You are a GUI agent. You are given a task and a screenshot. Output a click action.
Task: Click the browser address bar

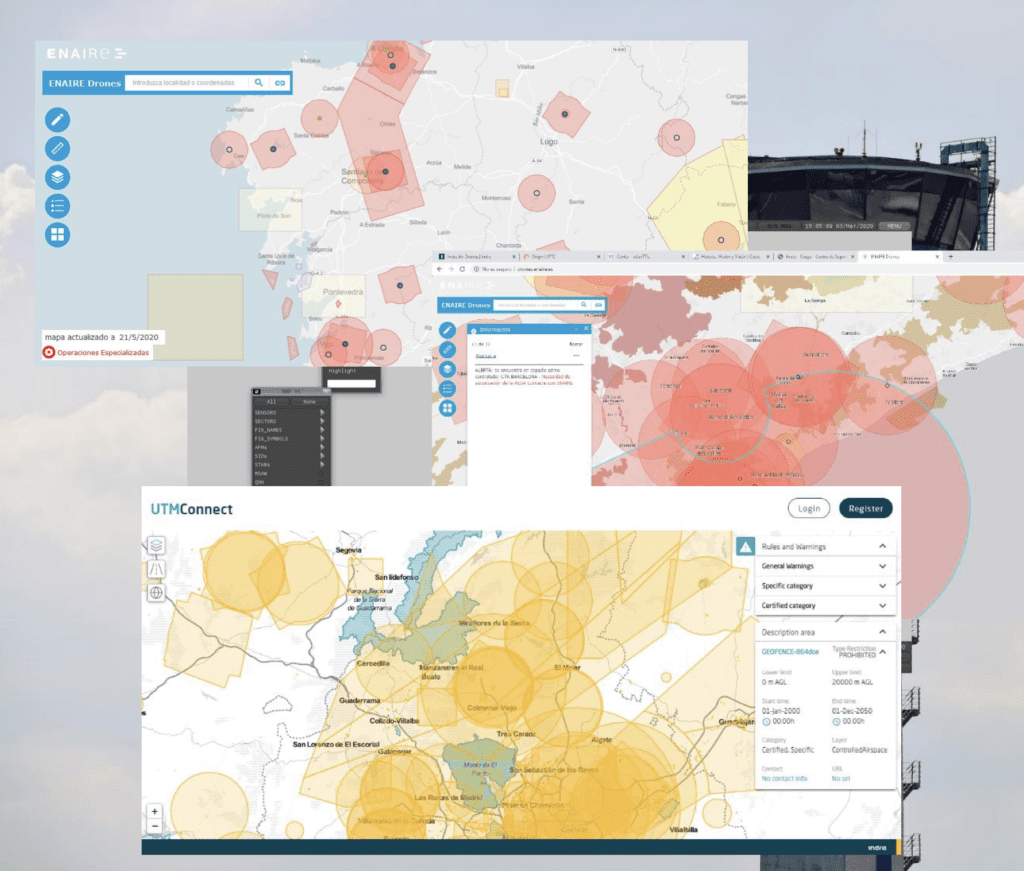pos(744,269)
